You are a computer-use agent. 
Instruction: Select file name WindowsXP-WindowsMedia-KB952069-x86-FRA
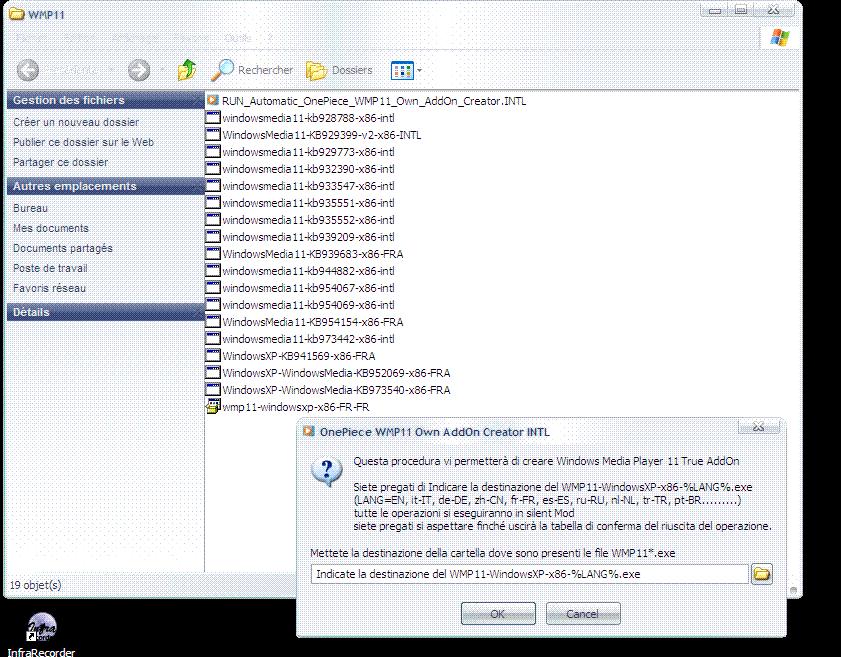(336, 373)
